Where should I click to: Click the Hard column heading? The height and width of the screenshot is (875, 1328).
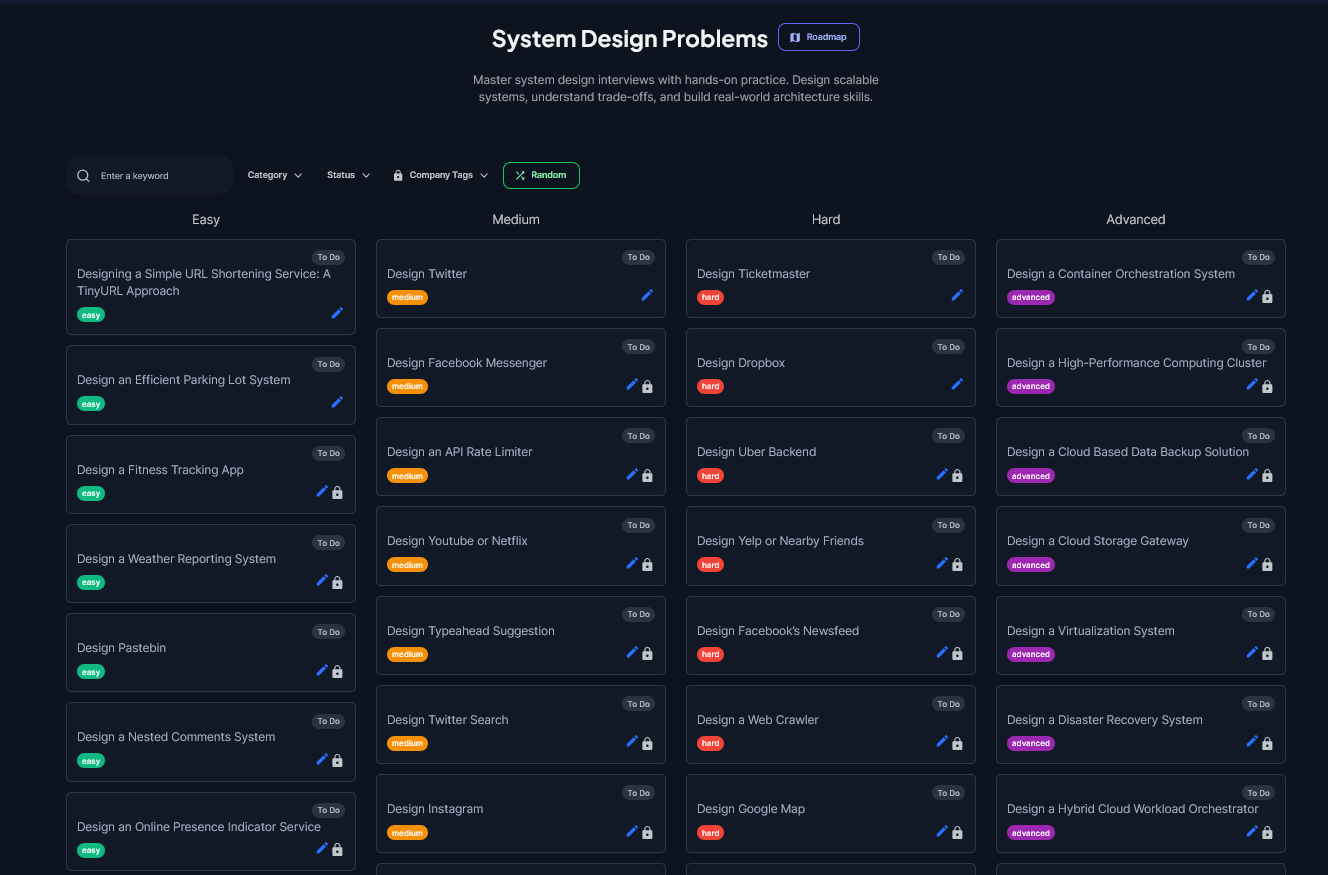826,219
